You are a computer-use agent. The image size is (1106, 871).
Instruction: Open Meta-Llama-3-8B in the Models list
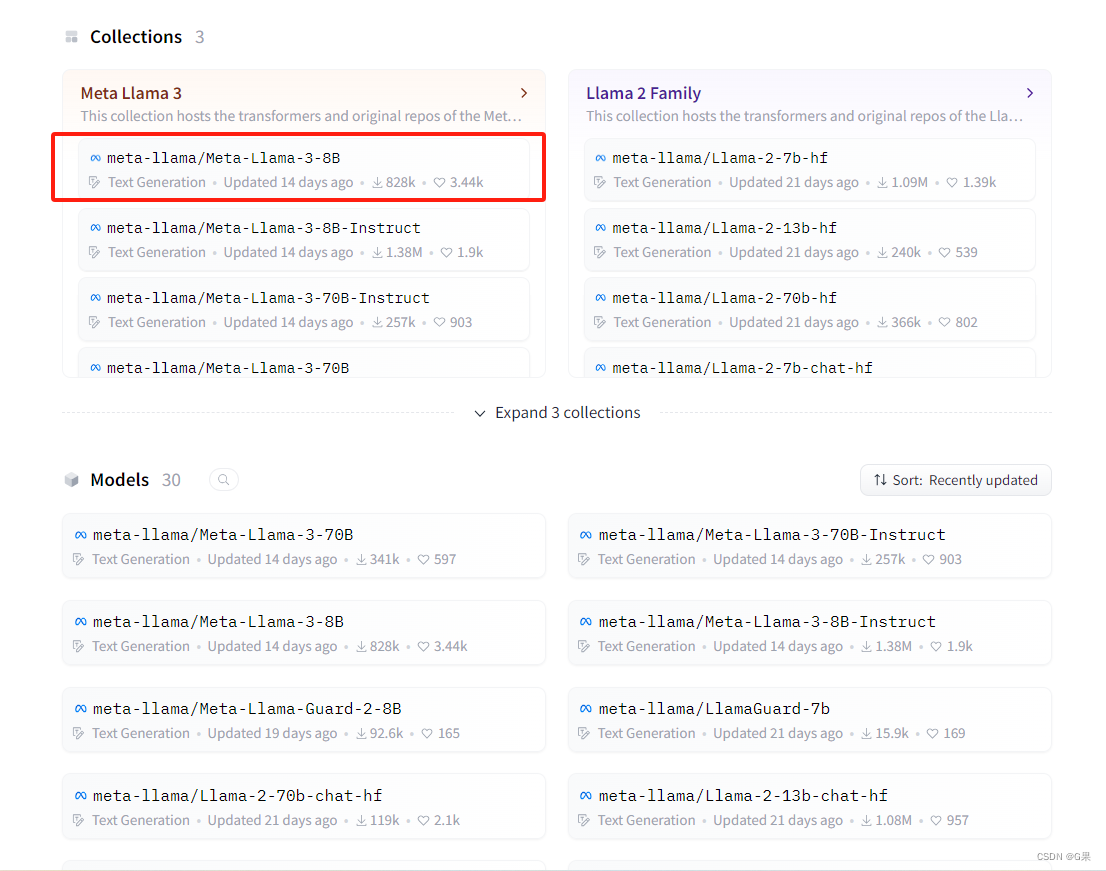(x=304, y=633)
